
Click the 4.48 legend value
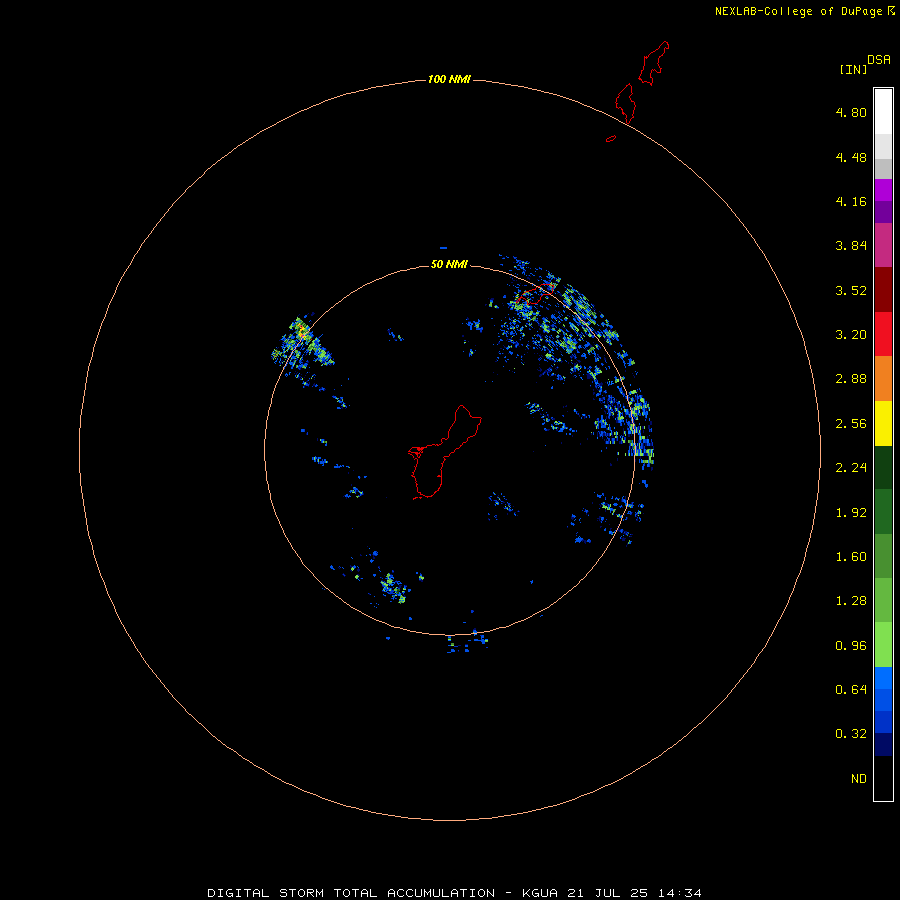pos(851,157)
